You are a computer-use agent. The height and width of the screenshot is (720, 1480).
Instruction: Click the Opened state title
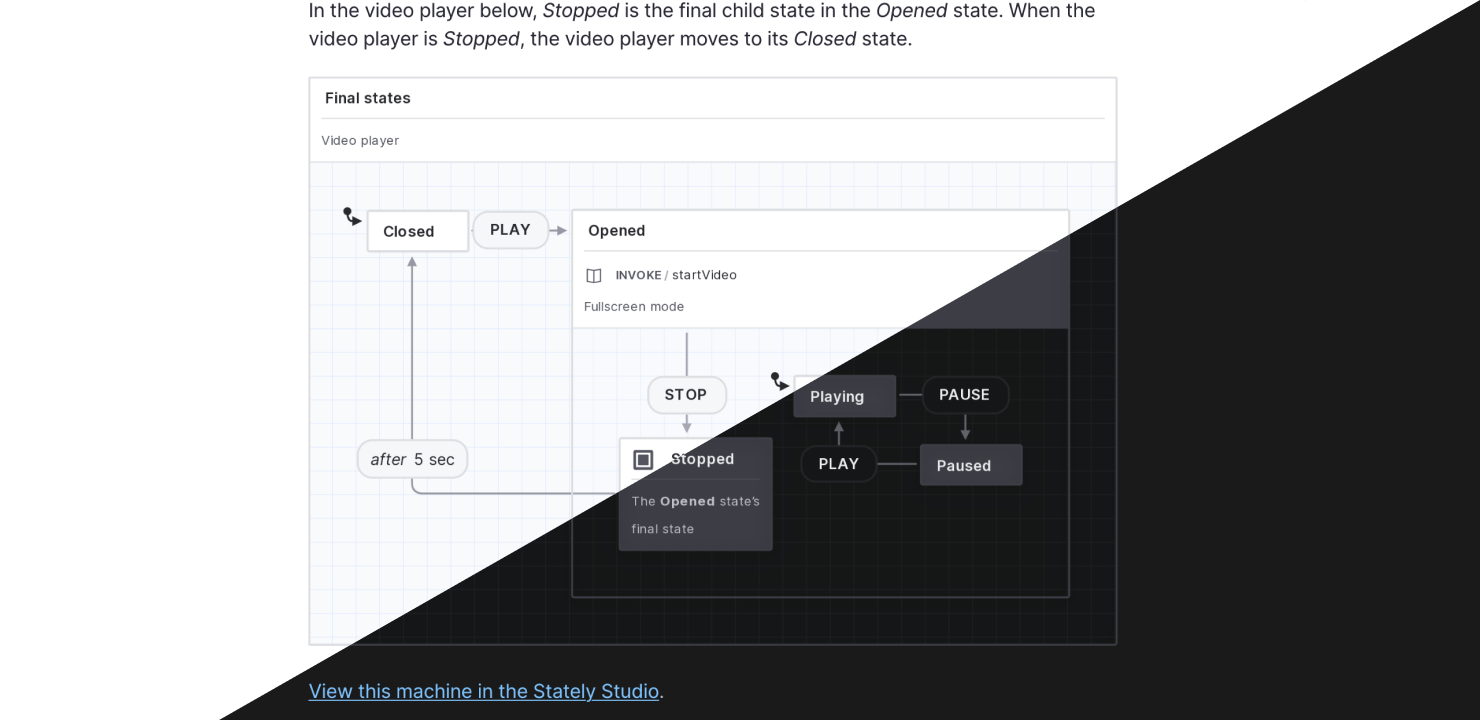click(616, 231)
